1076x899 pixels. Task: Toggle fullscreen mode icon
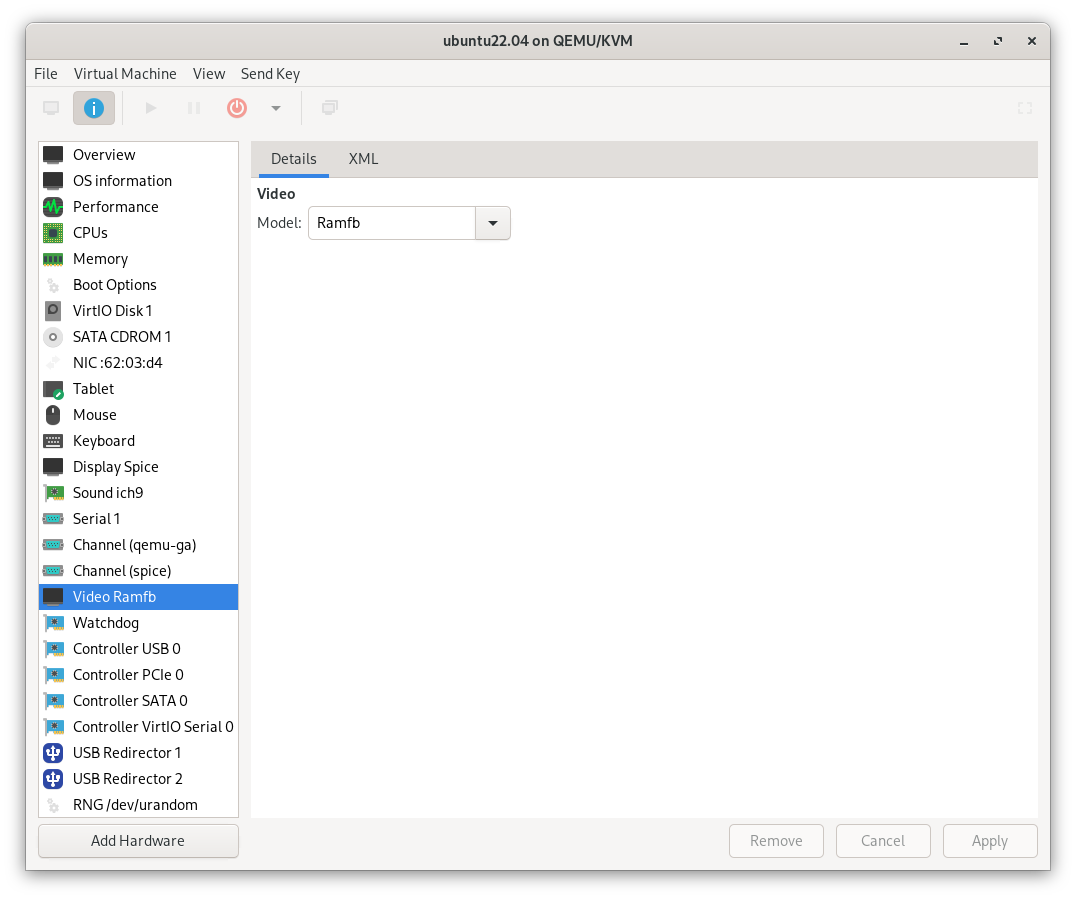coord(1025,108)
